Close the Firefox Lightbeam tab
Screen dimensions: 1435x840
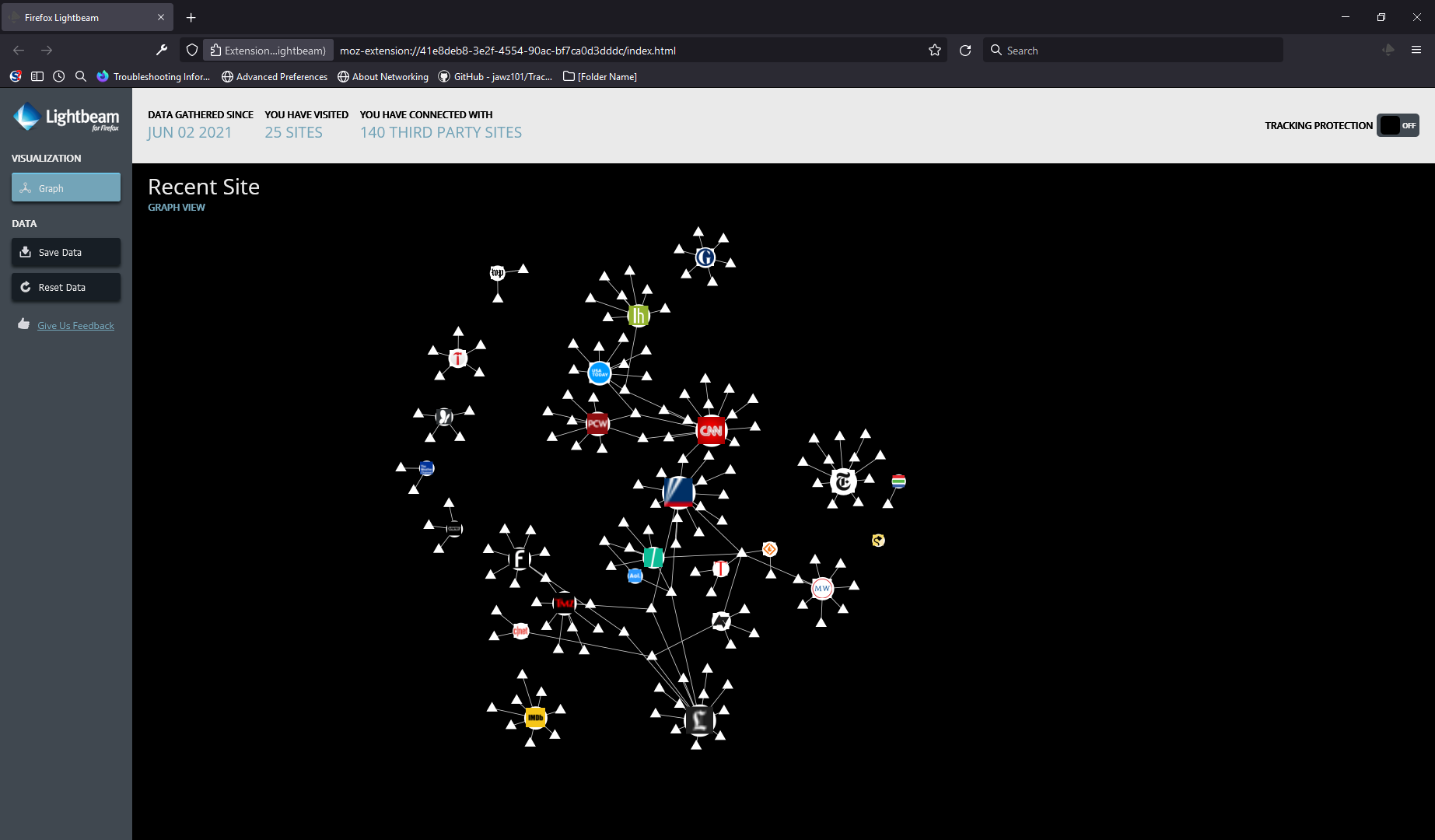pyautogui.click(x=161, y=17)
